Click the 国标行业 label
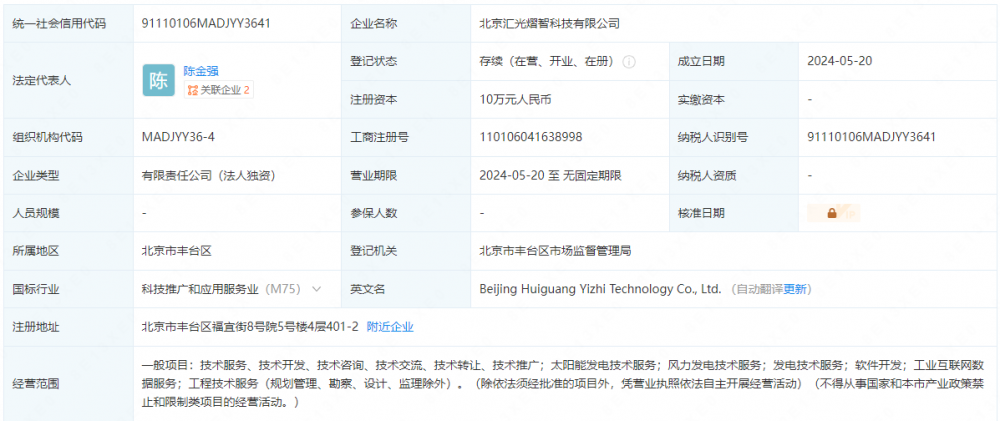 point(36,289)
